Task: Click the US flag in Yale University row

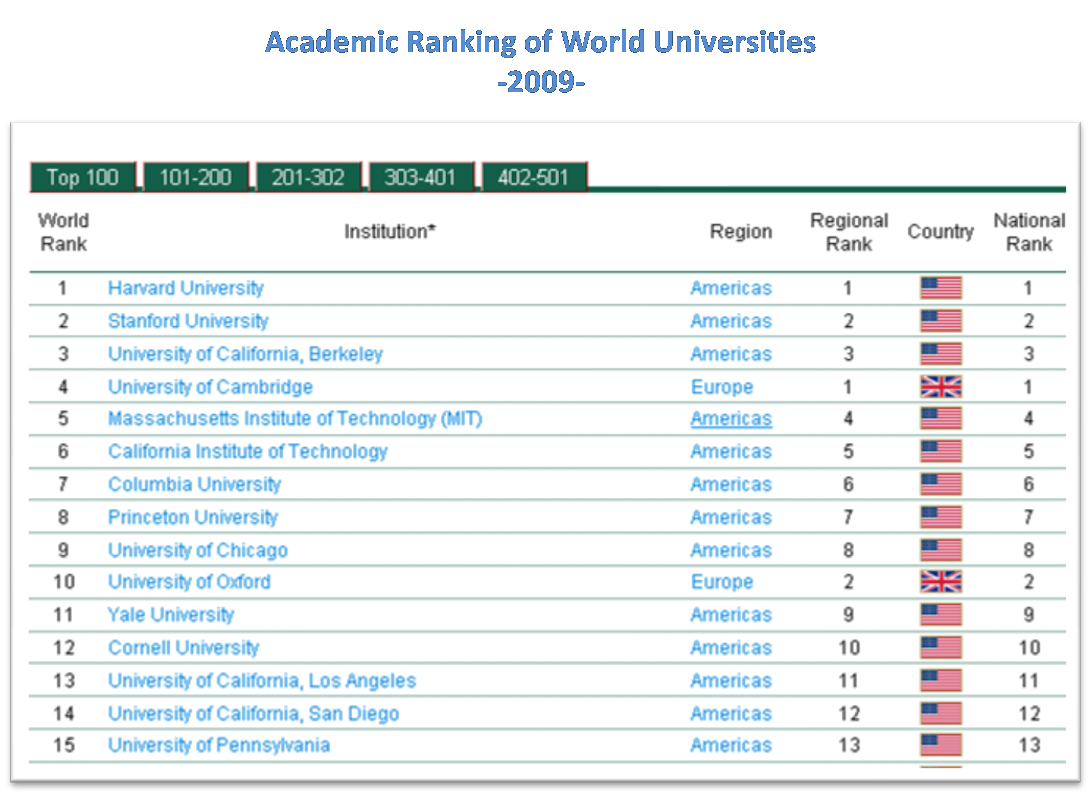Action: pos(941,614)
